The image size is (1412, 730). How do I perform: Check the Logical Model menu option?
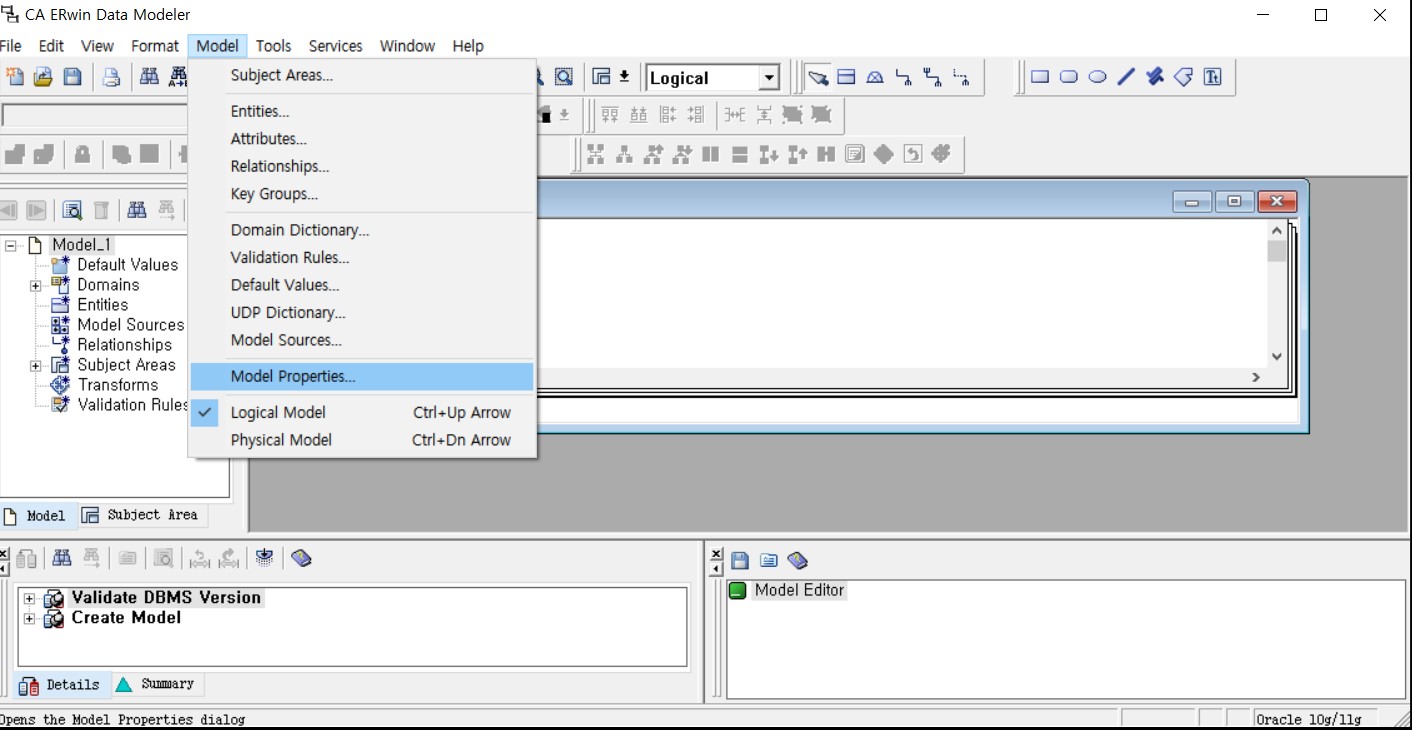[x=362, y=412]
